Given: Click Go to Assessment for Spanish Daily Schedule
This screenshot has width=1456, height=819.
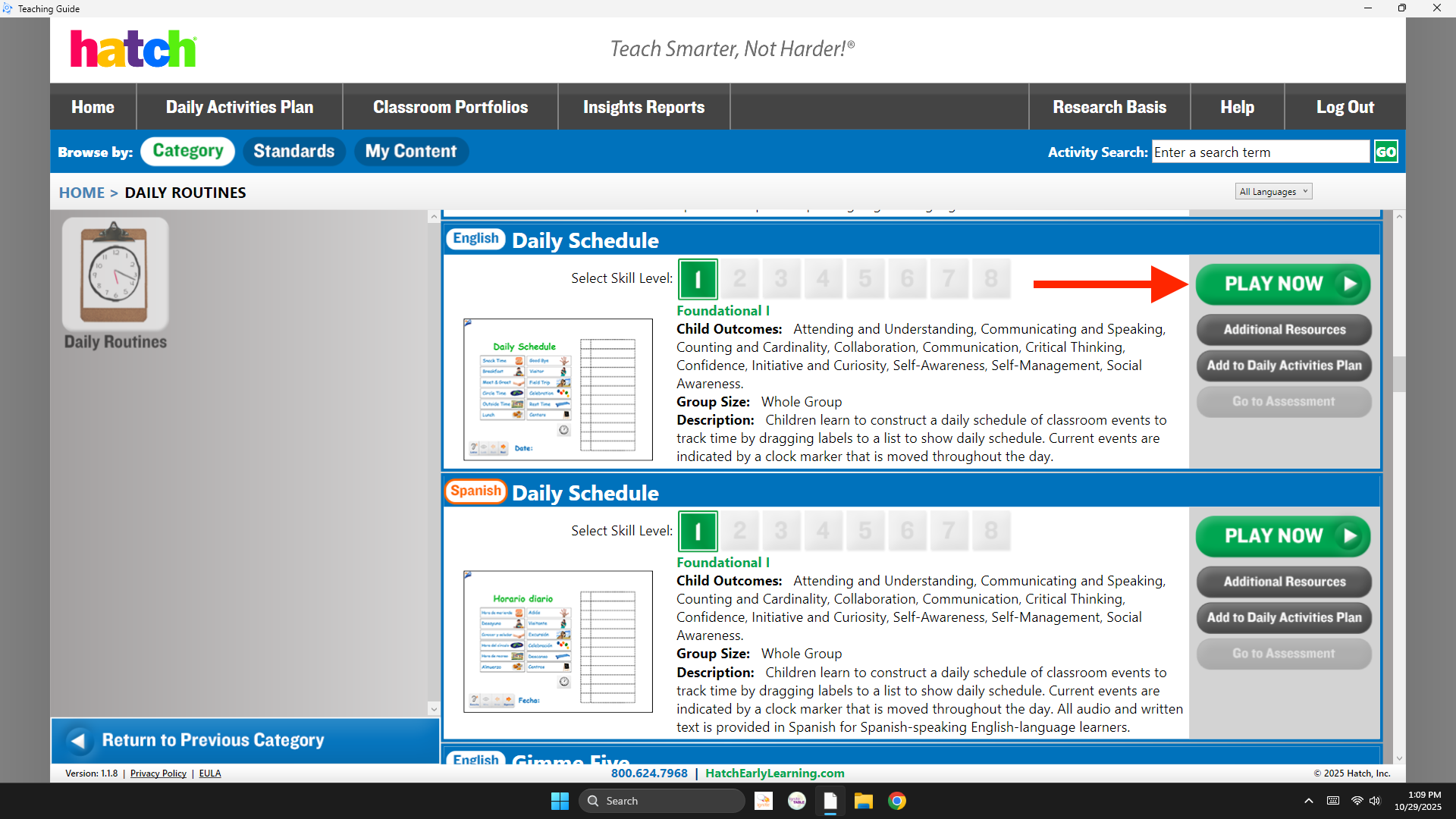Looking at the screenshot, I should tap(1284, 653).
